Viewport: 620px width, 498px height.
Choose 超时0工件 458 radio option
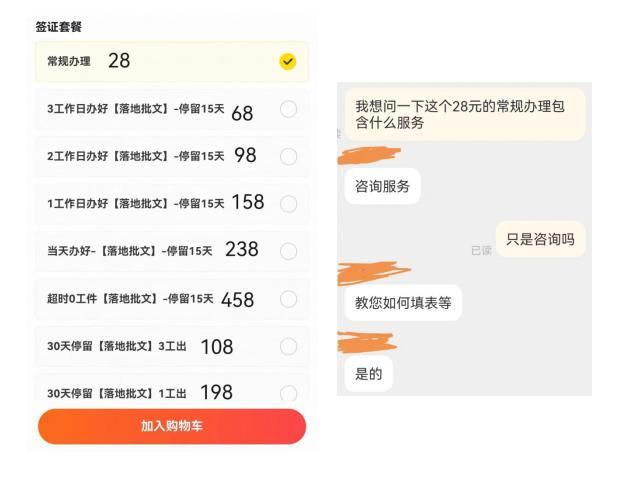tap(288, 299)
